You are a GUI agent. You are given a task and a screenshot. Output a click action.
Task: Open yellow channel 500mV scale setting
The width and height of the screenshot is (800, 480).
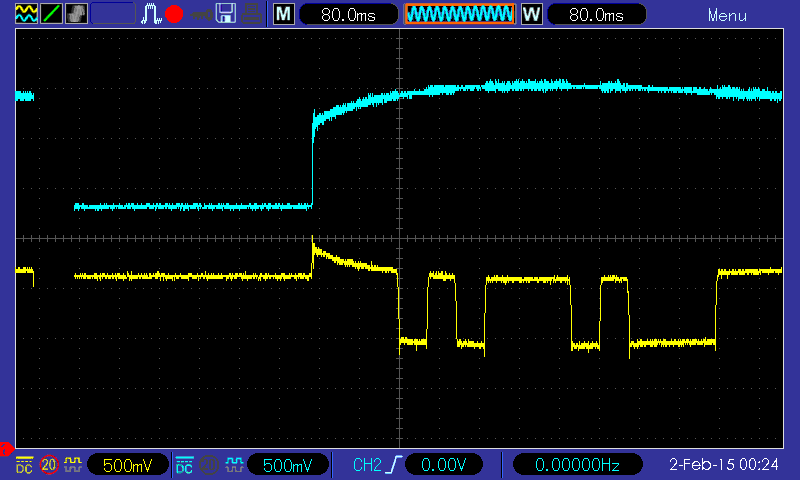coord(127,465)
